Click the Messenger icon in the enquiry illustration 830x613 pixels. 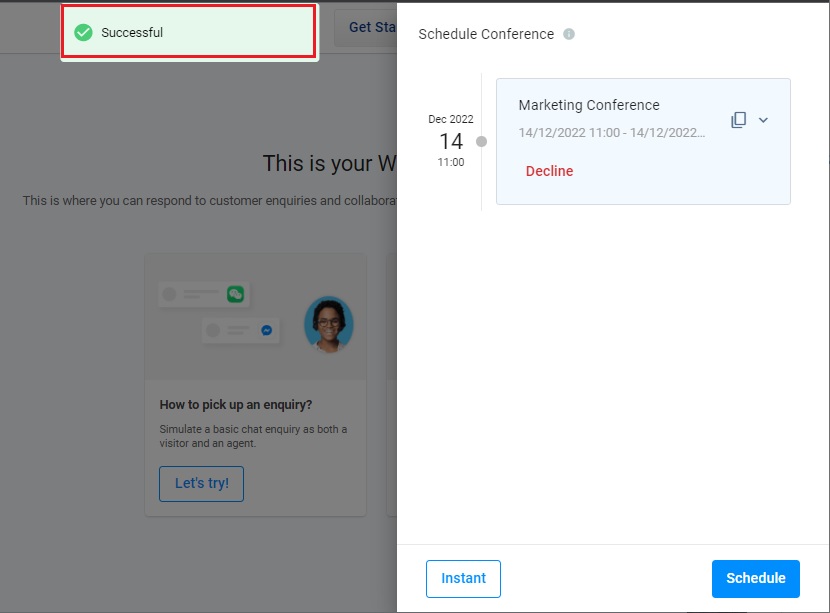point(267,330)
